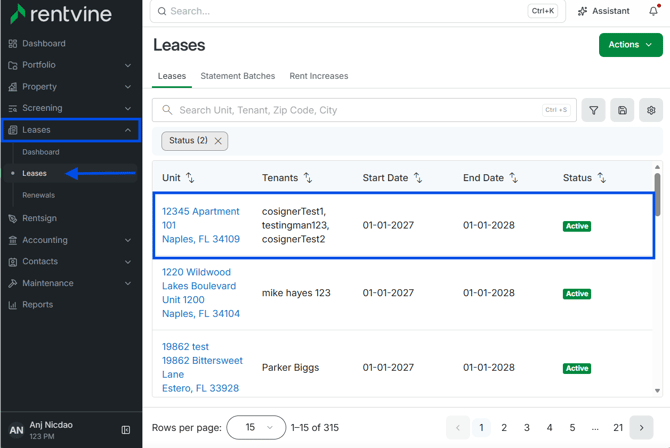
Task: Open Dashboard from sidebar top
Action: [x=44, y=44]
